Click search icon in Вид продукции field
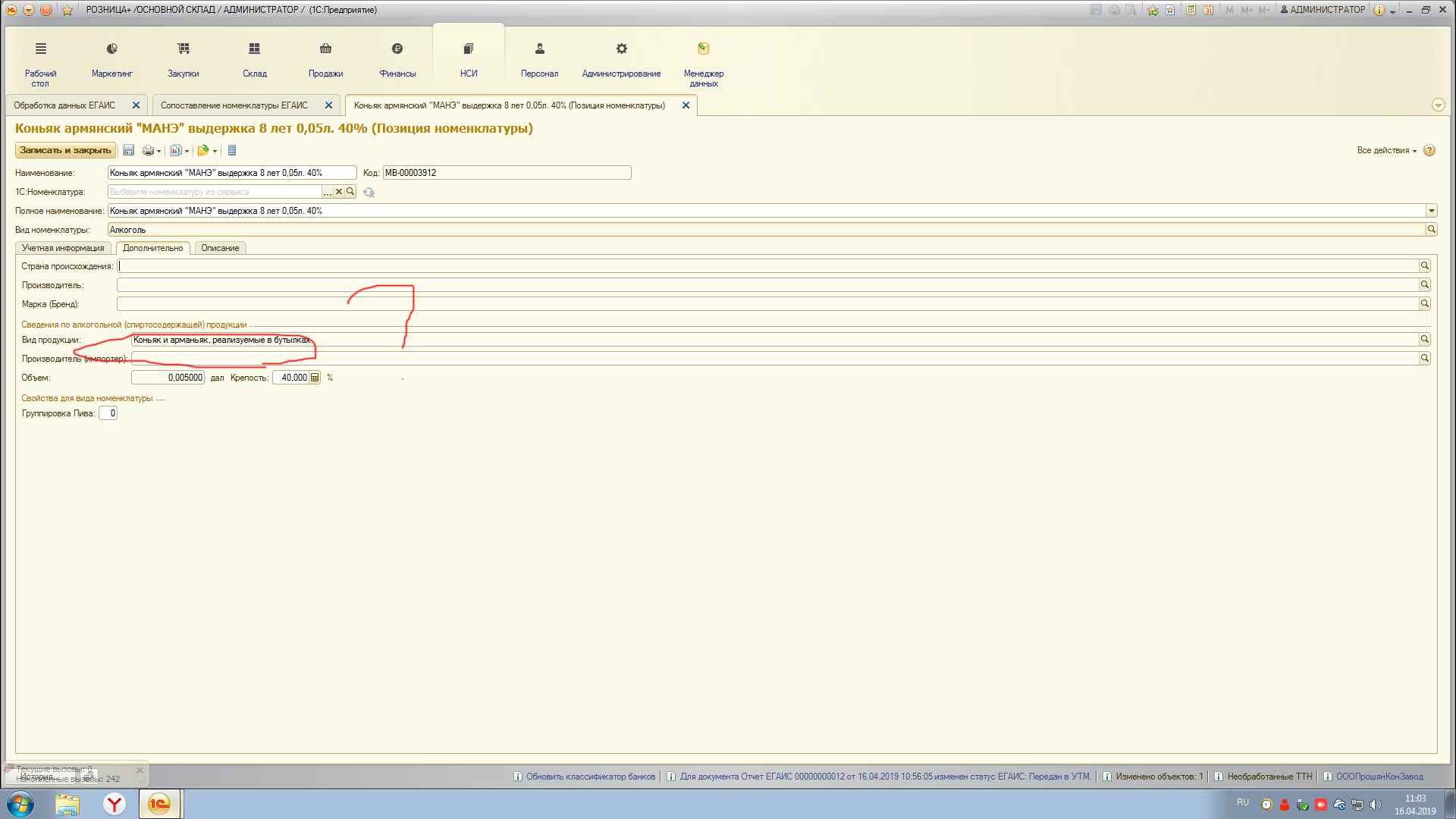Screen dimensions: 1456x819 pos(1425,340)
